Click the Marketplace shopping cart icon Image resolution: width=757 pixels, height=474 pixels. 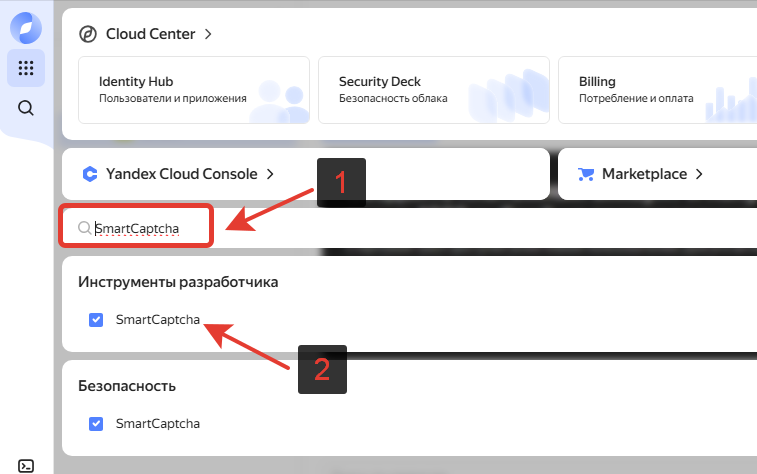click(x=587, y=174)
